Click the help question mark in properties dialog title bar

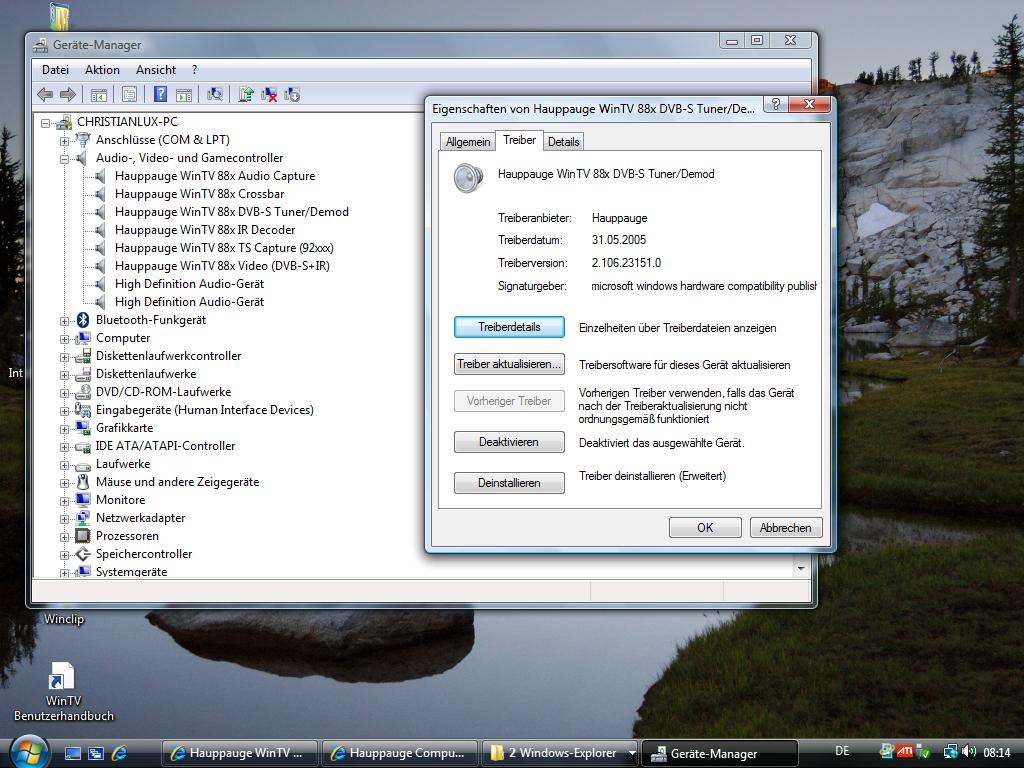coord(775,104)
